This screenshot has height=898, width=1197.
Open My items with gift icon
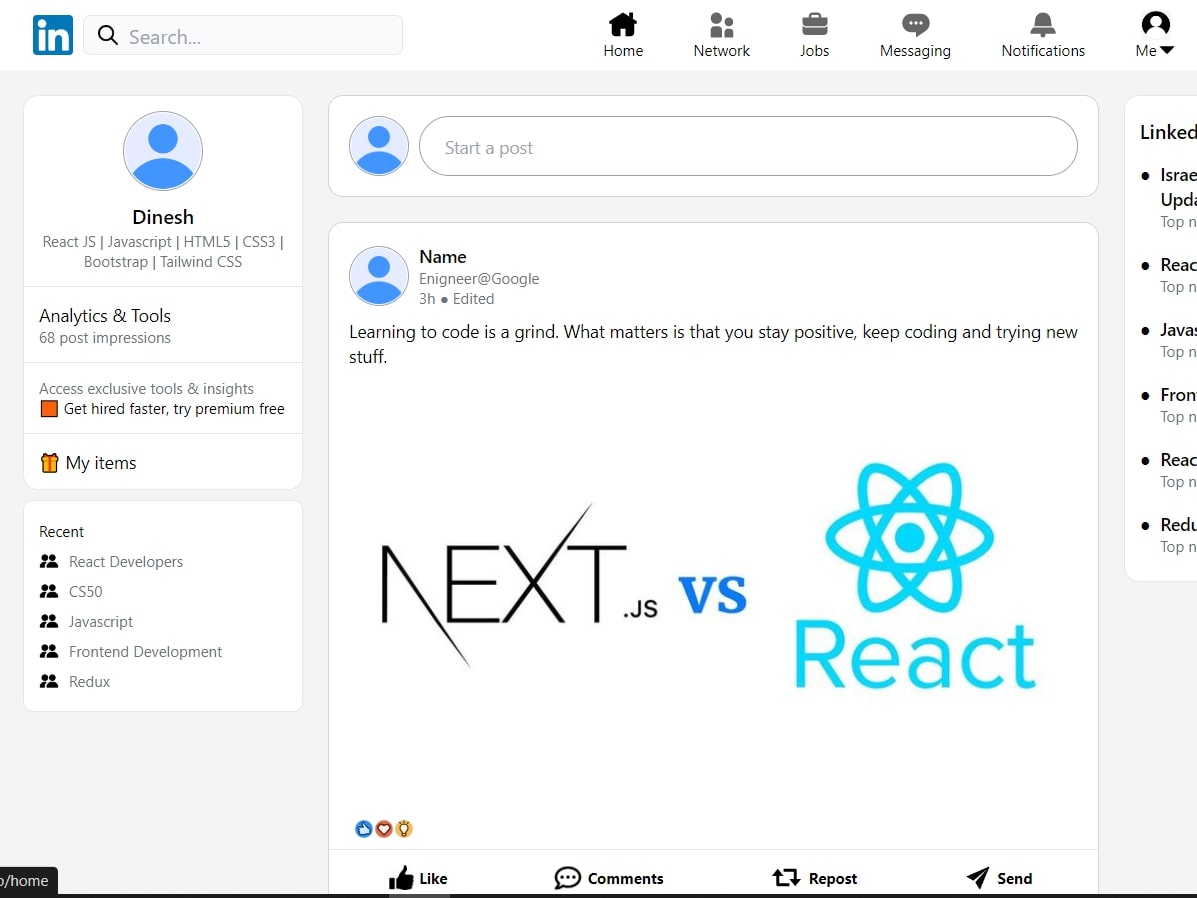point(100,463)
